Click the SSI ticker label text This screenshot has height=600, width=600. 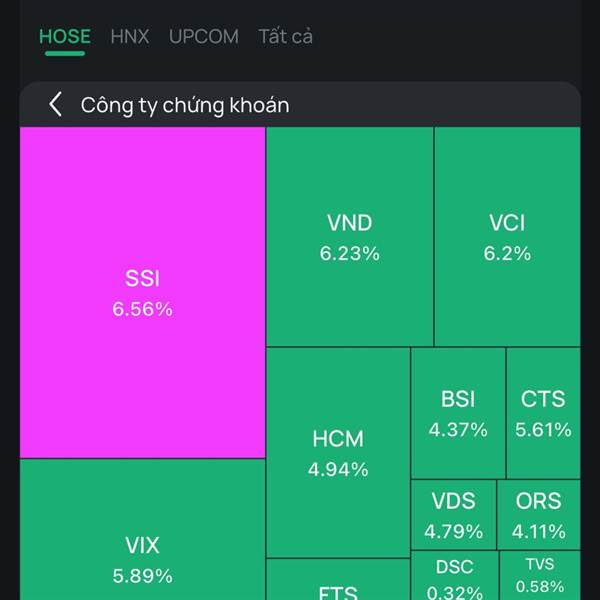pos(142,279)
